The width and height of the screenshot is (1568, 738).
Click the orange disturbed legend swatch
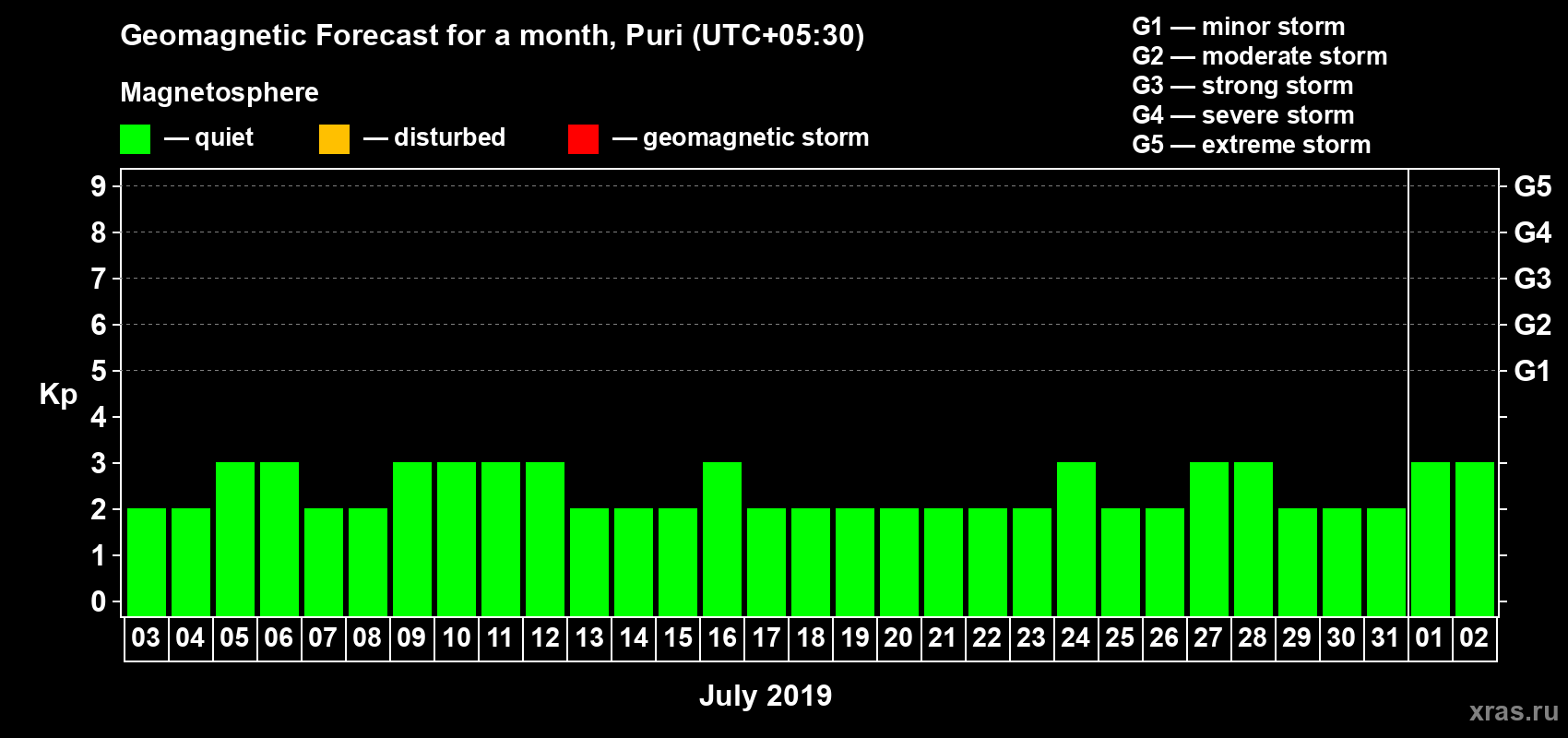tap(334, 139)
